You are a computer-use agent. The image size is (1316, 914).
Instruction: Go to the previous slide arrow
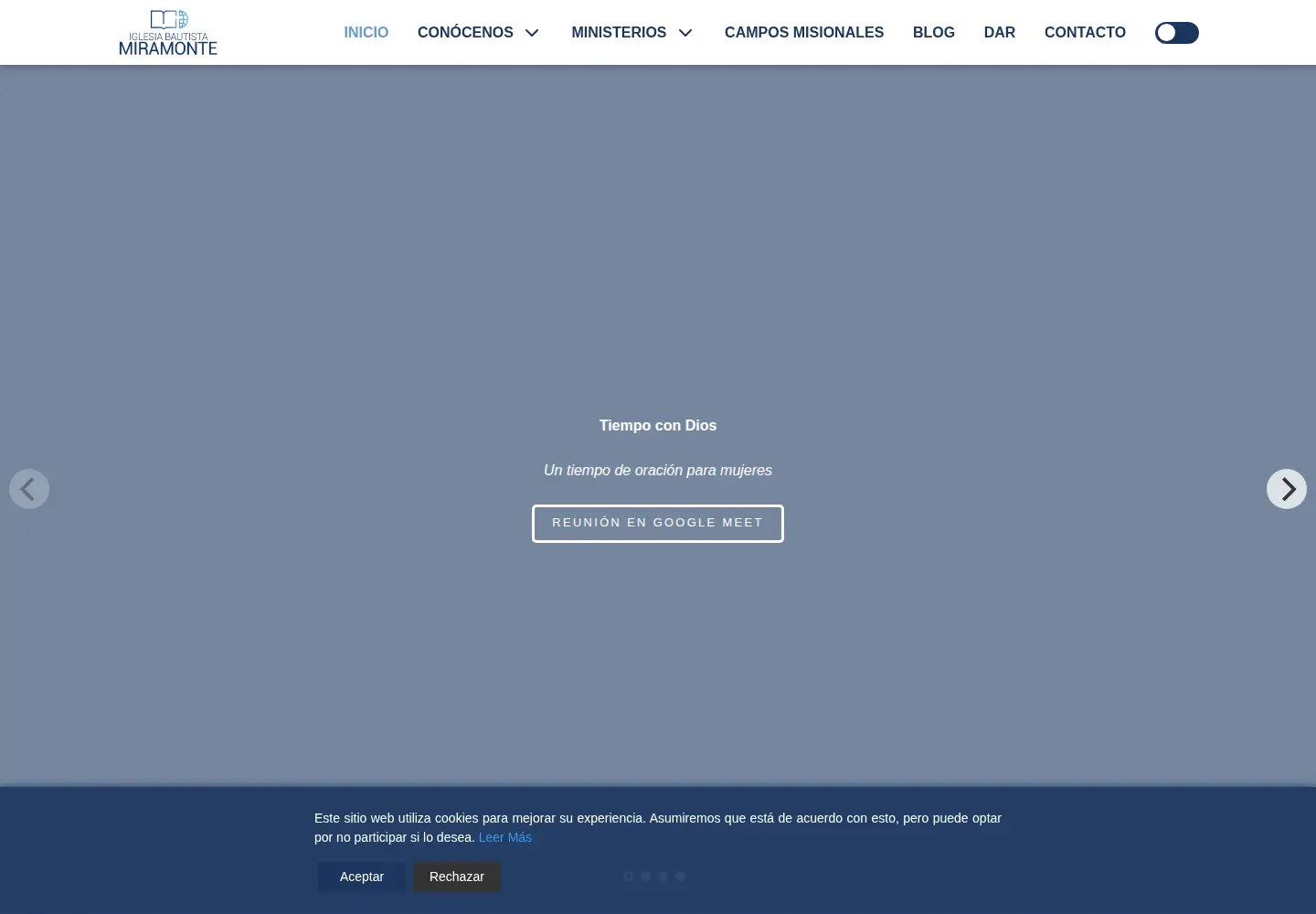(x=29, y=489)
